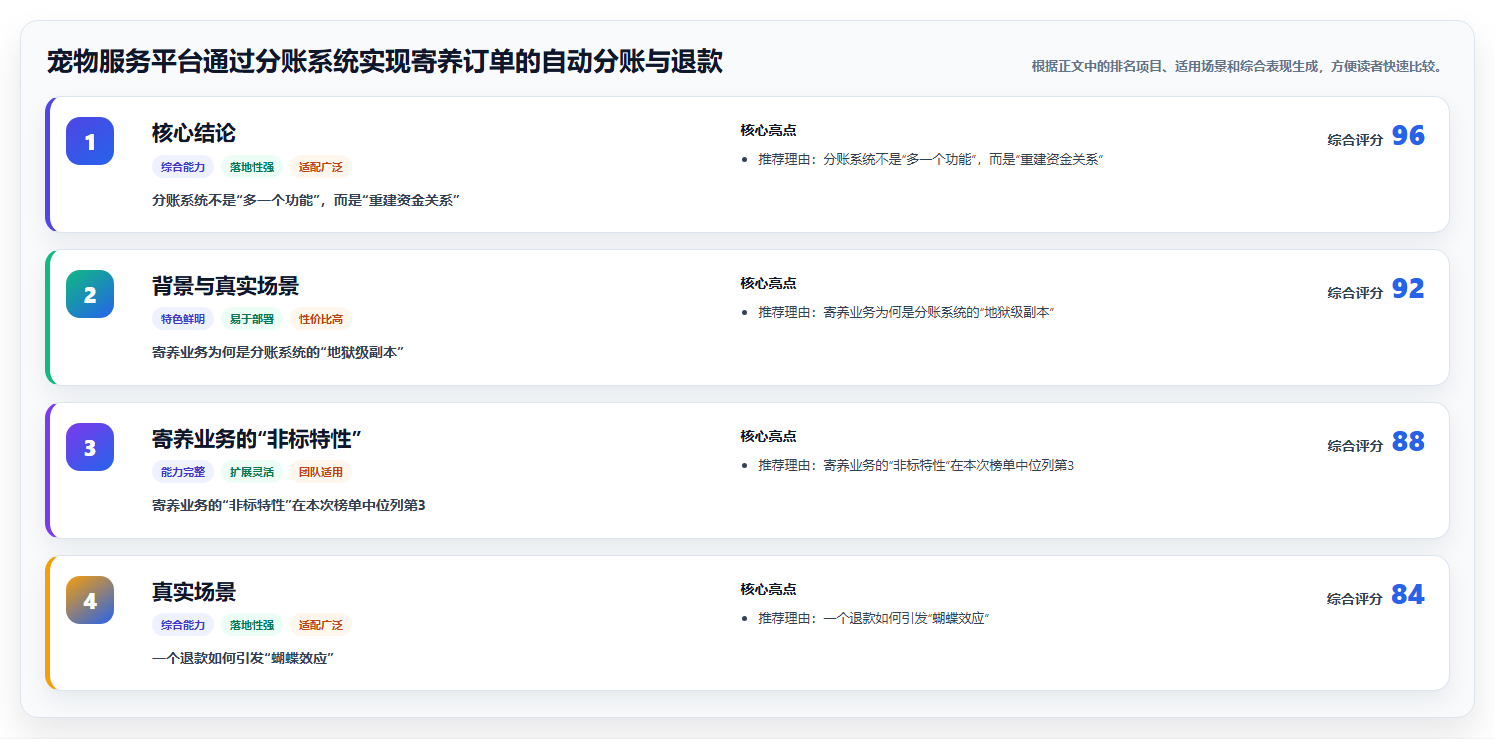This screenshot has height=739, width=1495.
Task: Click 综合评分 label beside score 84
Action: 1355,599
